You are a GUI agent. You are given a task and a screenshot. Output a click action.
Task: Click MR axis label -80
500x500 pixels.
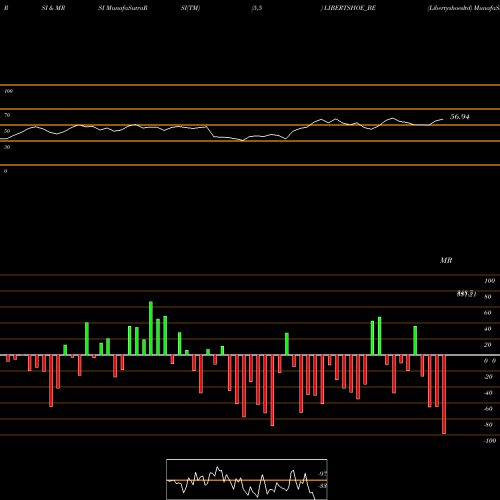pos(488,425)
